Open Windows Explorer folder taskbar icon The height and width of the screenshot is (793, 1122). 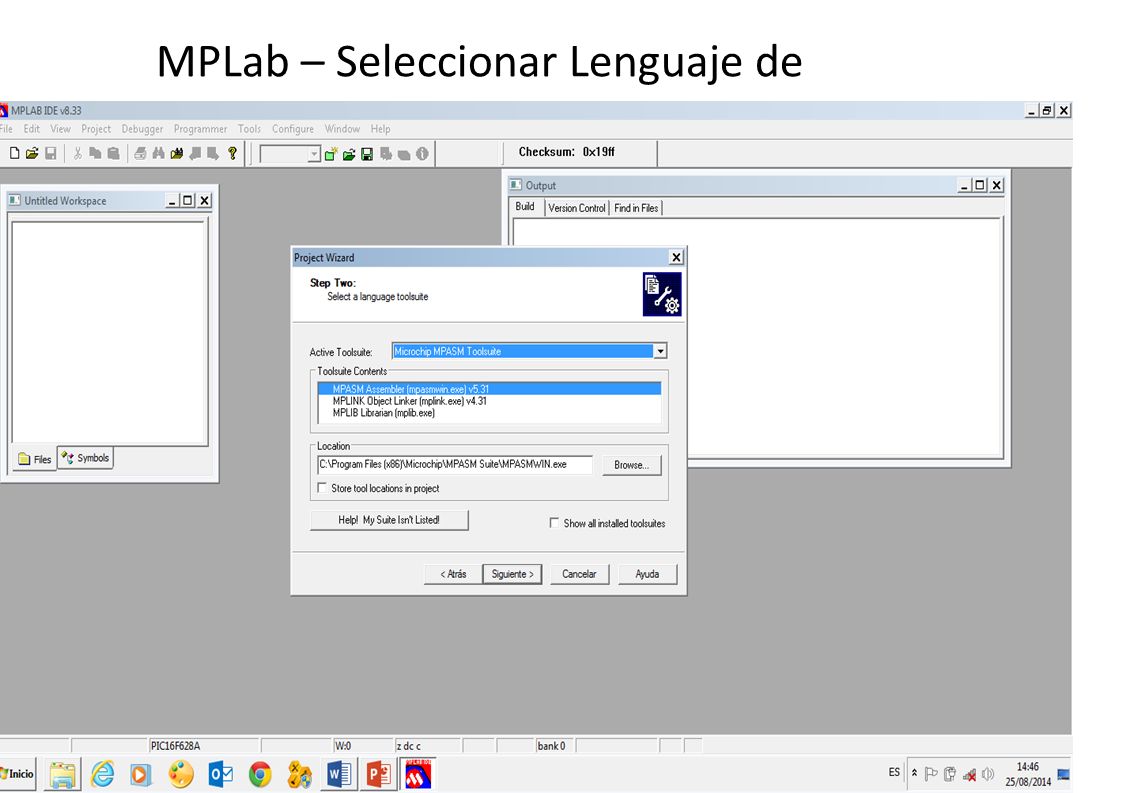[62, 774]
